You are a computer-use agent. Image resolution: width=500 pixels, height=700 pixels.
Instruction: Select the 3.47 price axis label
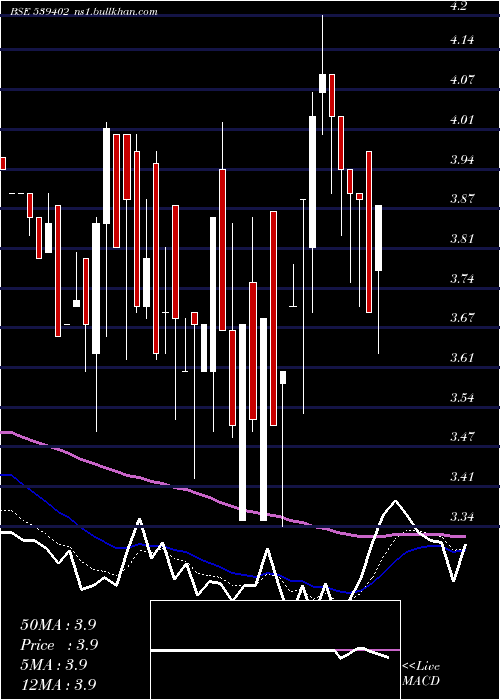[462, 437]
